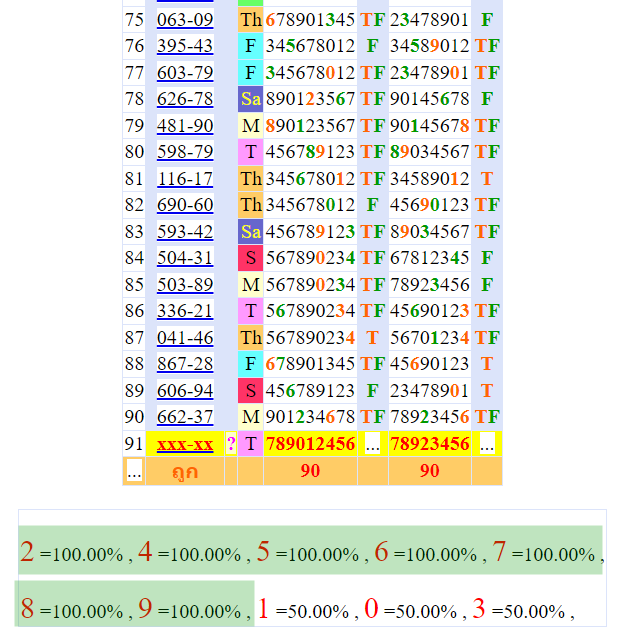Click the T day cell in row 86

(251, 311)
